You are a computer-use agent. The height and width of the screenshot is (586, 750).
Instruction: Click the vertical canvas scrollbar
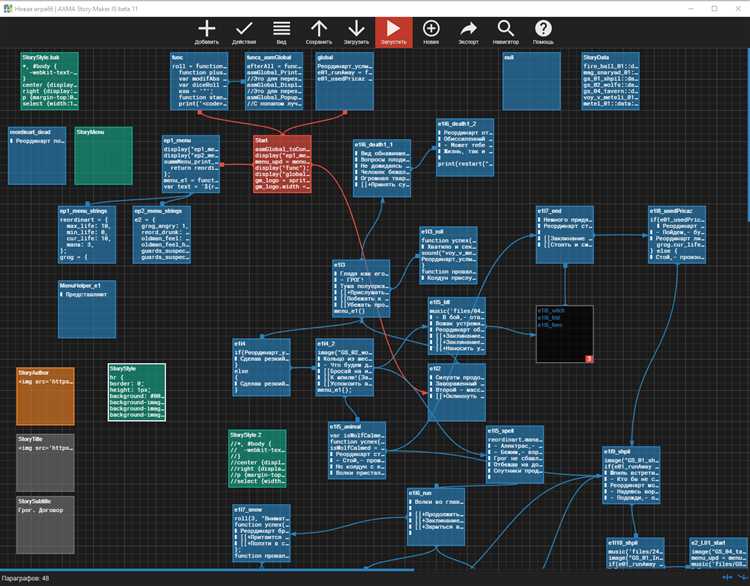749,134
